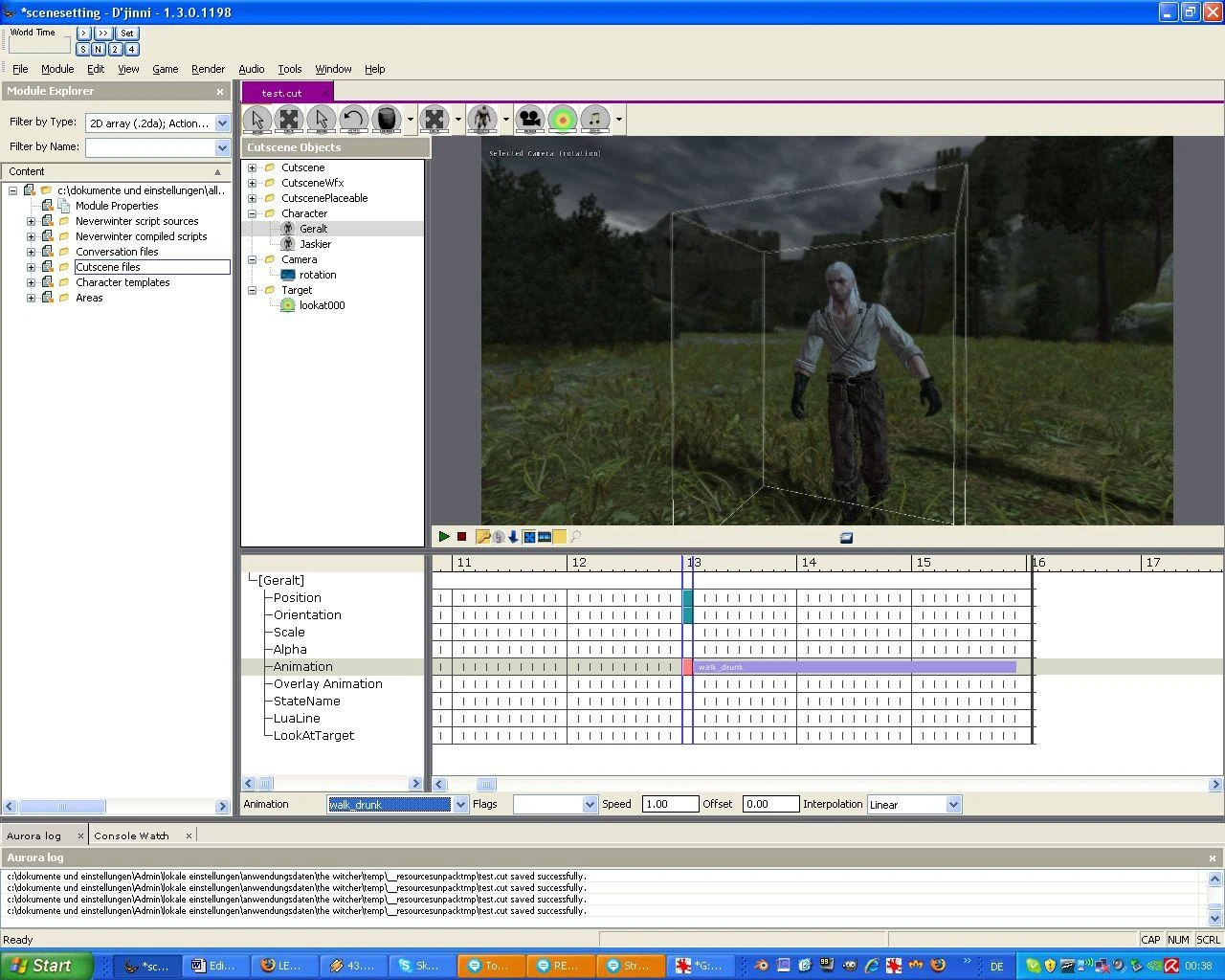Click the green target circle toolbar icon
The image size is (1225, 980).
point(563,120)
